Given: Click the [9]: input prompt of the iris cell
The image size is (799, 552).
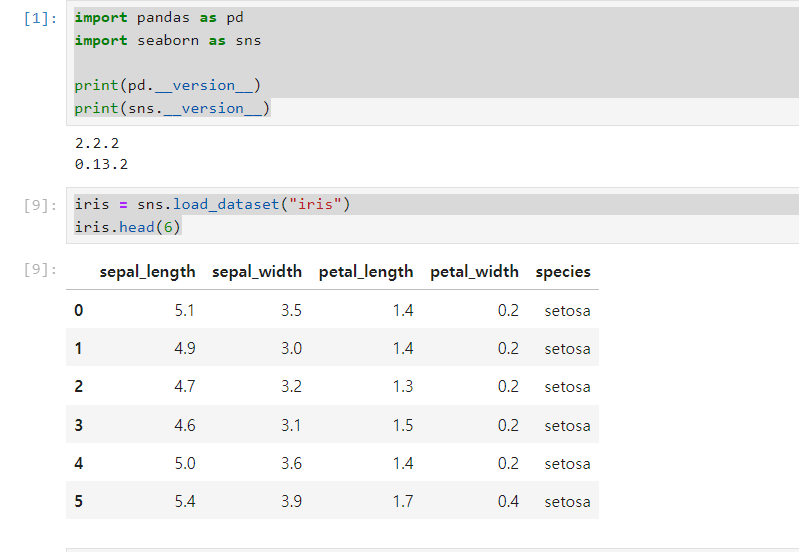Looking at the screenshot, I should [40, 205].
